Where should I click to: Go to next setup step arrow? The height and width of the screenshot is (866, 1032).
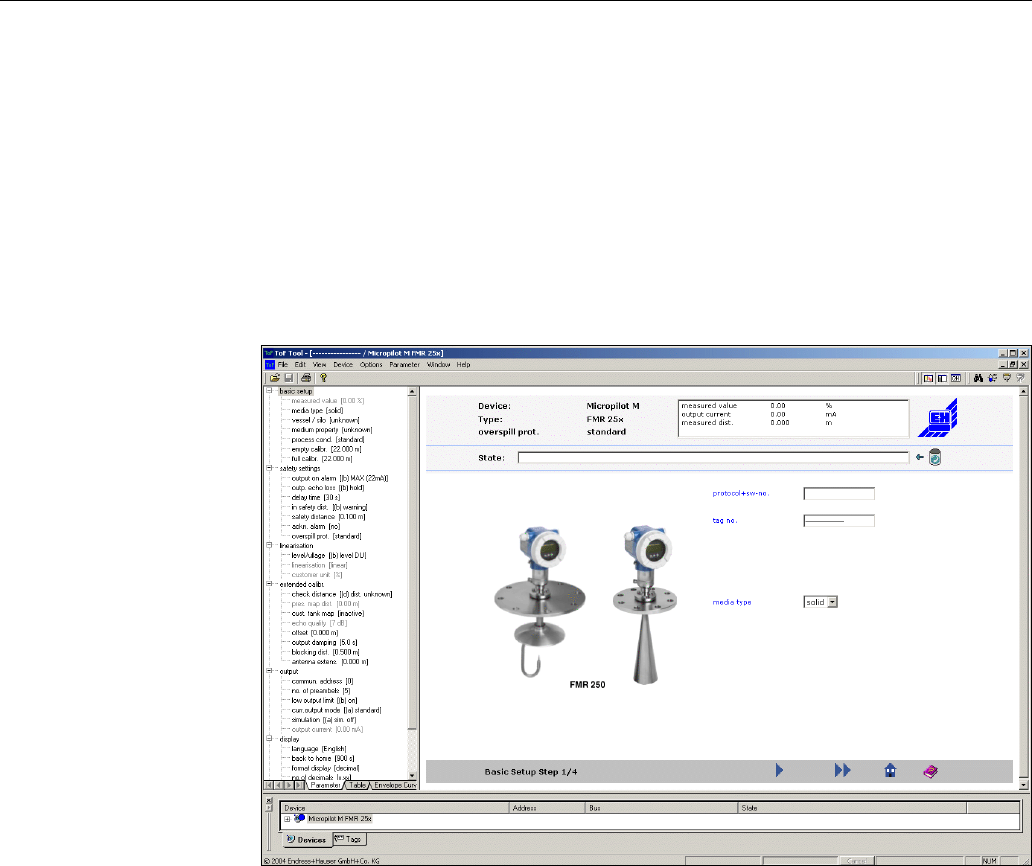click(779, 770)
